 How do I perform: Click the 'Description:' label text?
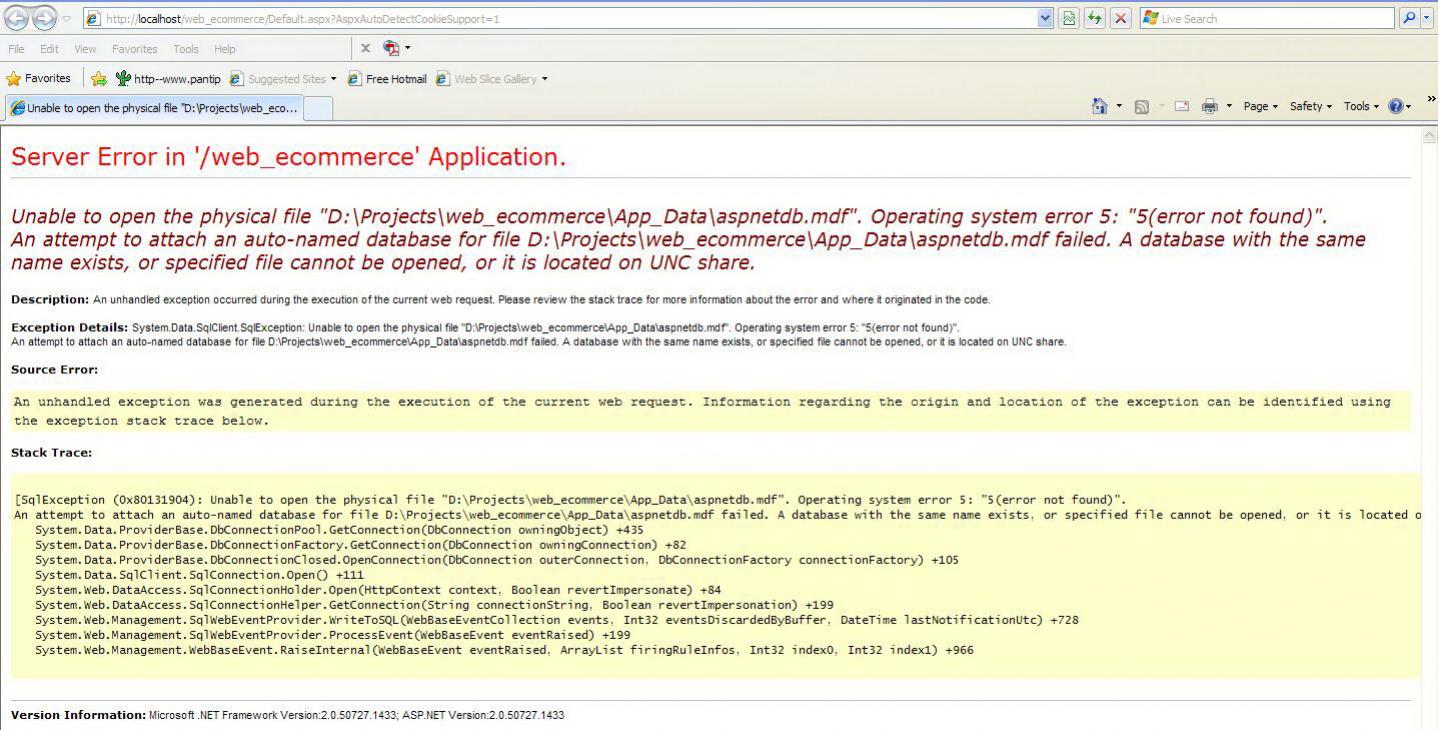[50, 299]
